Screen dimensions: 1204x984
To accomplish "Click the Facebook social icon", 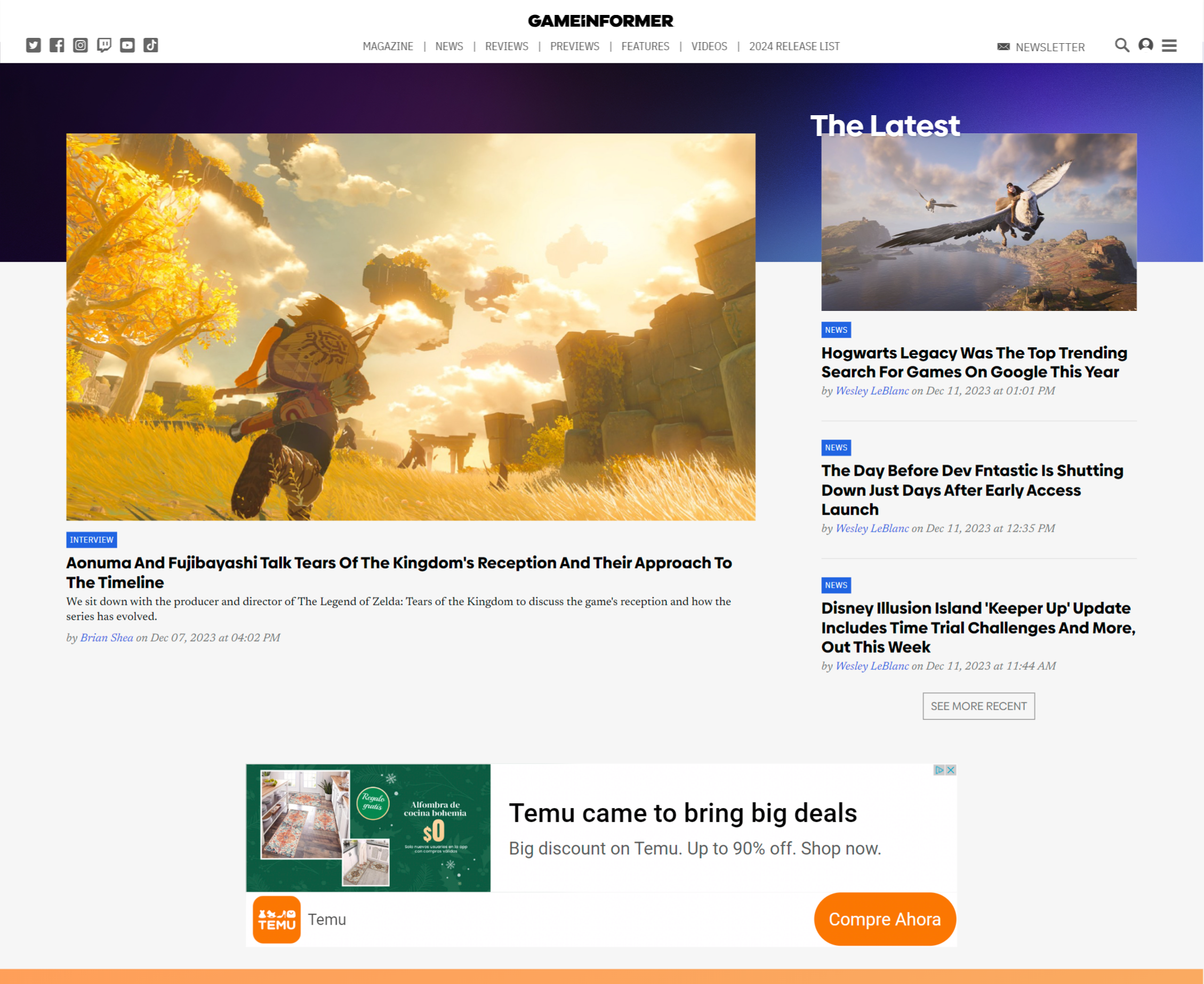I will (x=57, y=45).
